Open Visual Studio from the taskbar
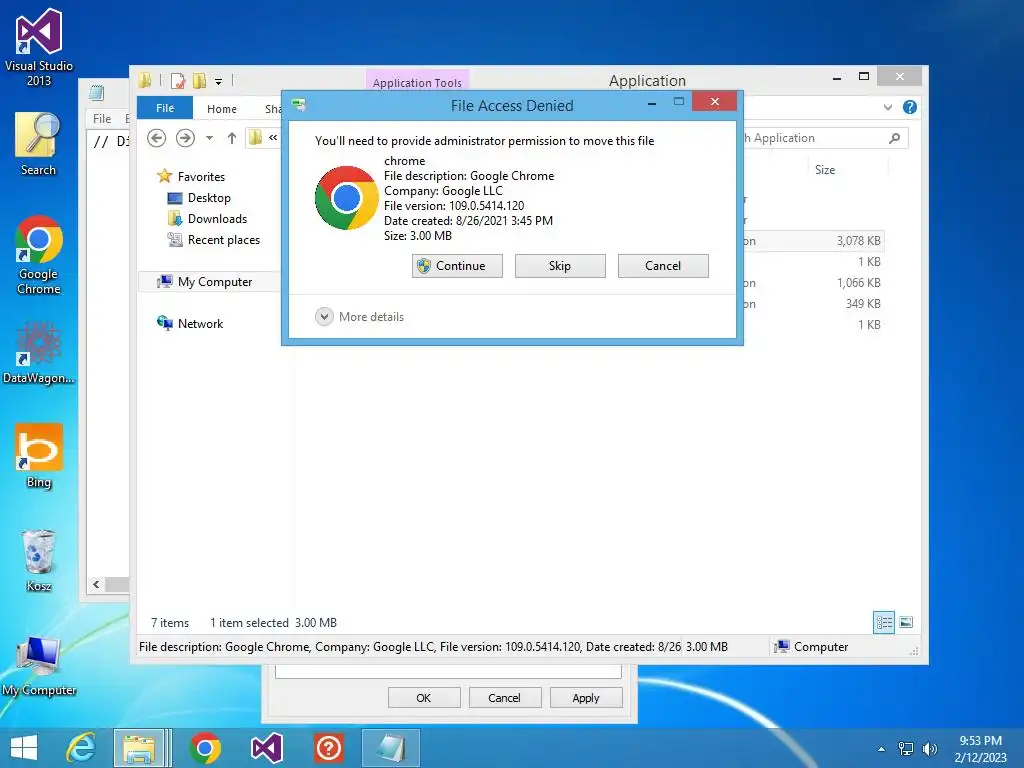Image resolution: width=1024 pixels, height=768 pixels. [x=266, y=748]
